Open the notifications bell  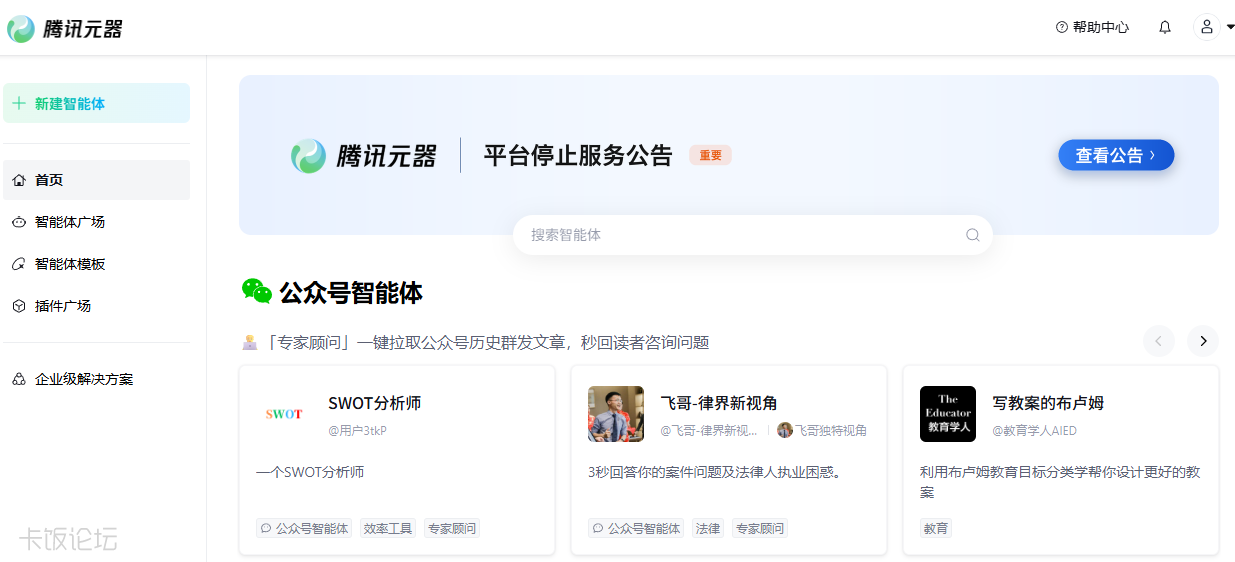(x=1165, y=28)
